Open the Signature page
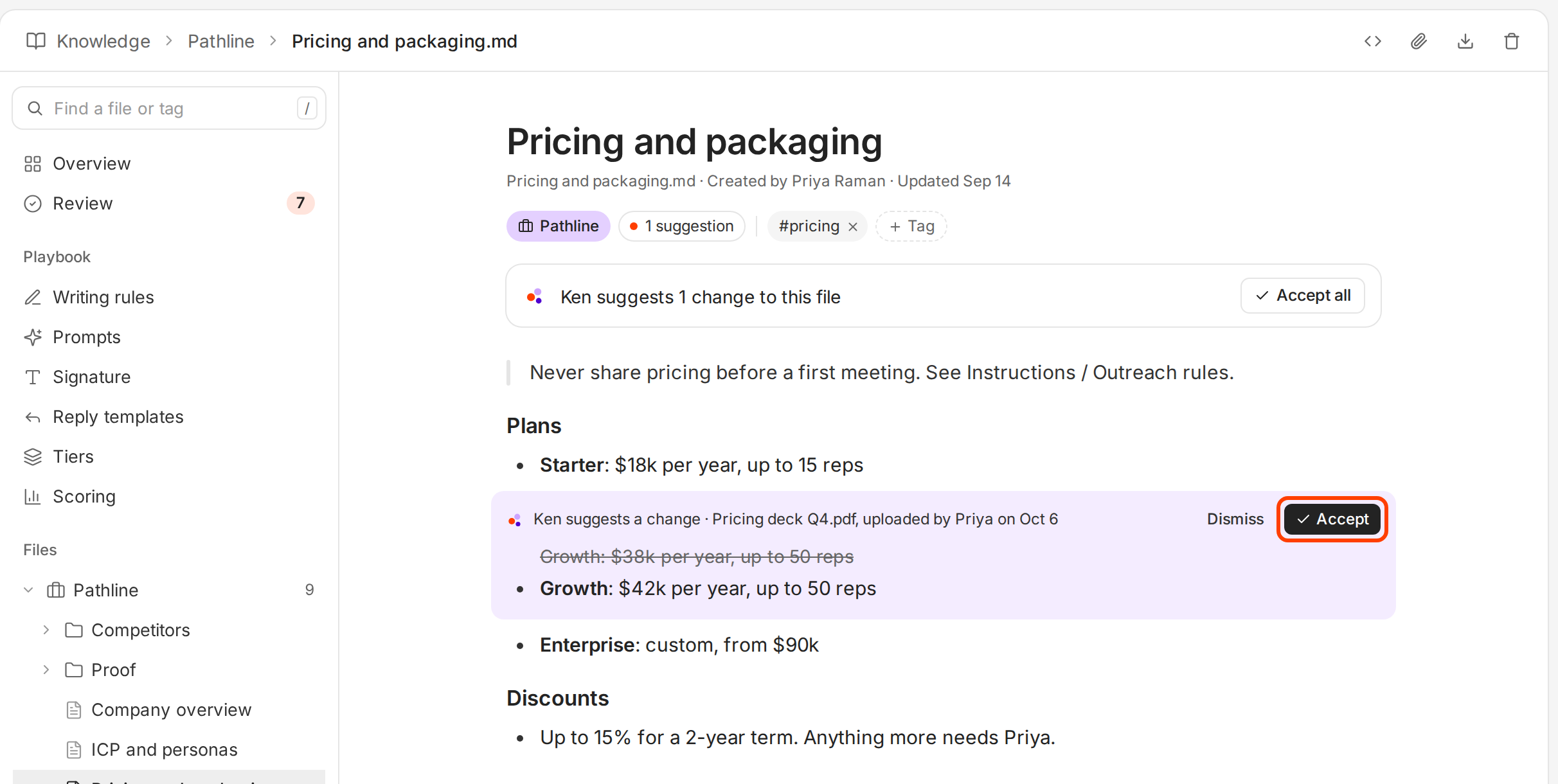 168,377
